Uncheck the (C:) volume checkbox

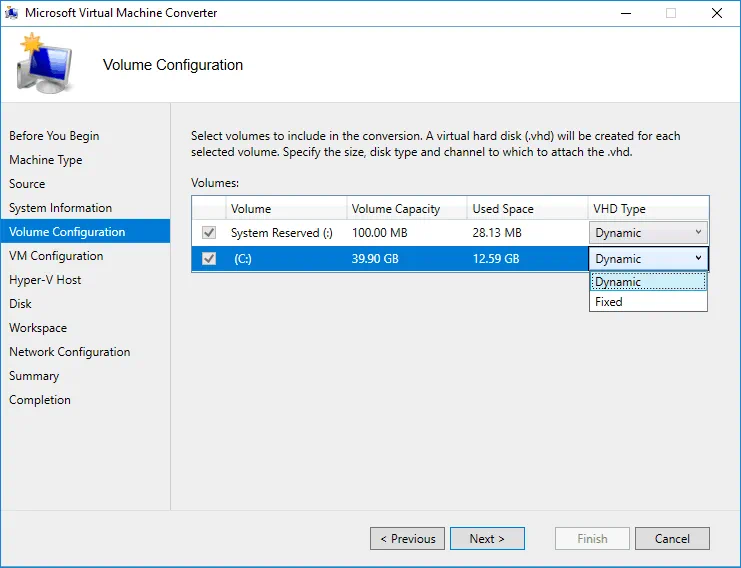click(x=209, y=259)
